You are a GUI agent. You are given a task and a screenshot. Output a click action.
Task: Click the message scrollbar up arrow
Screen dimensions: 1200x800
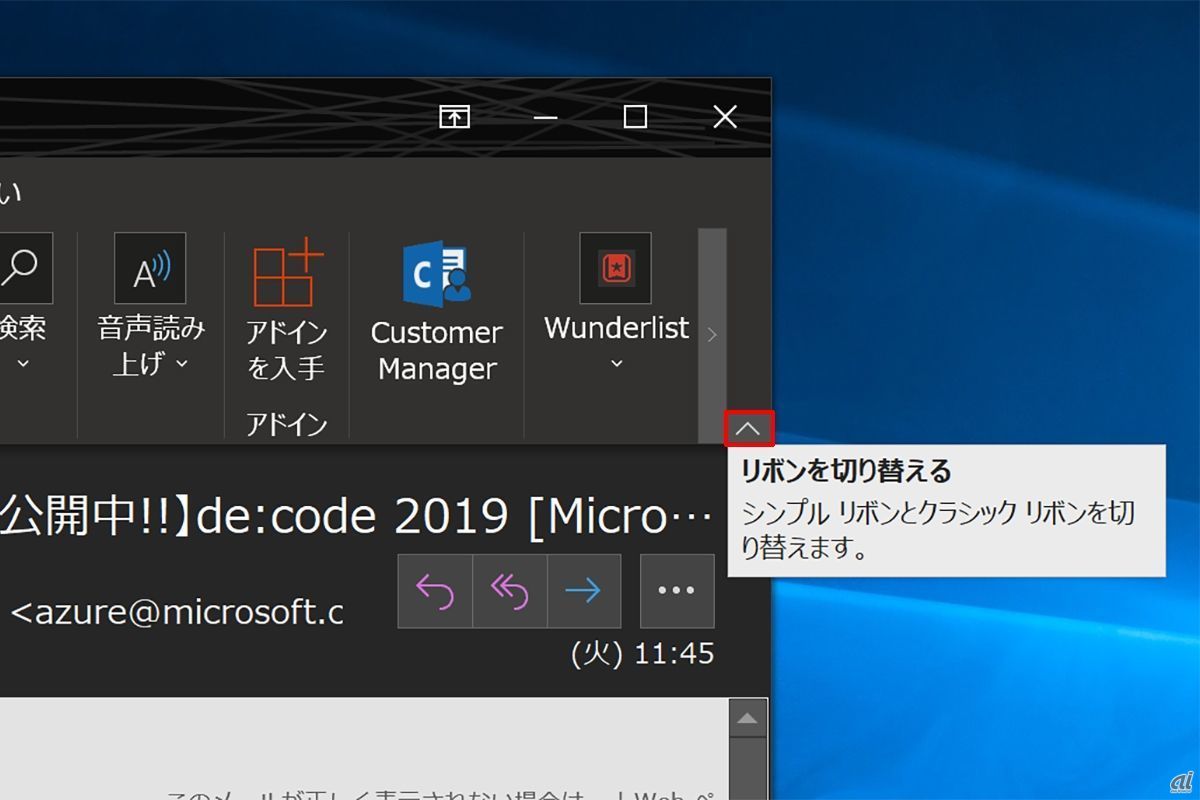[747, 718]
